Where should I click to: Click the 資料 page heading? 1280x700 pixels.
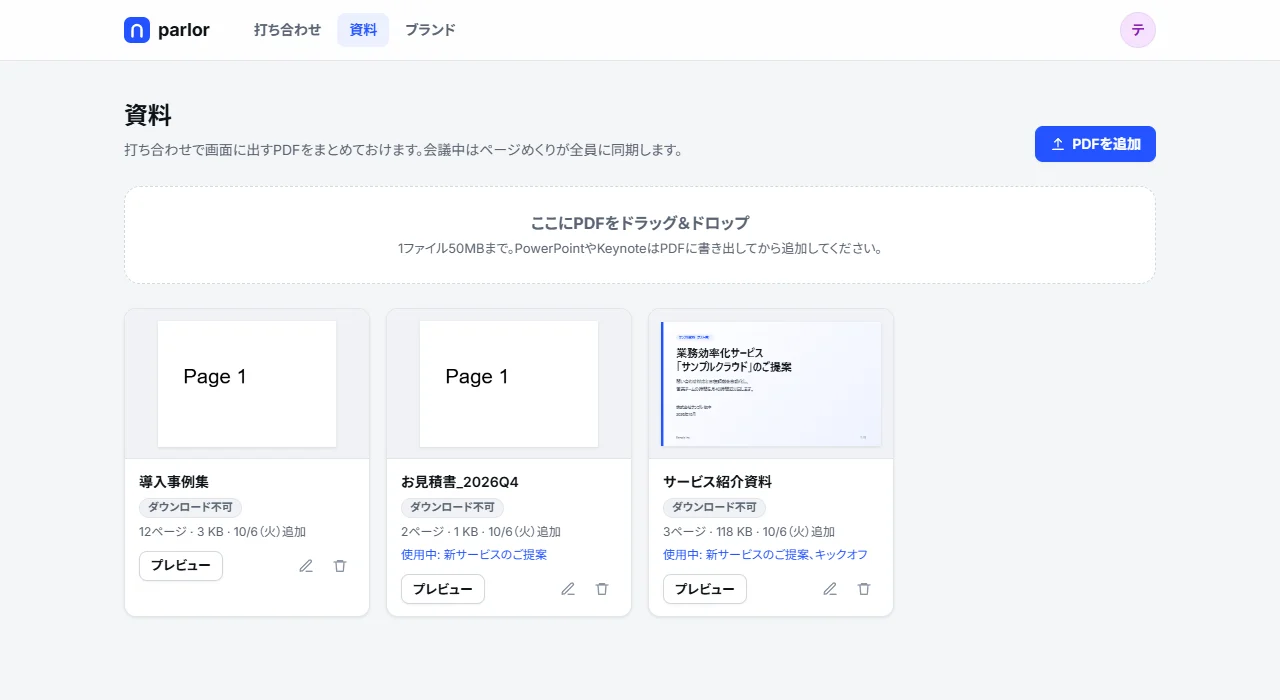[x=148, y=115]
